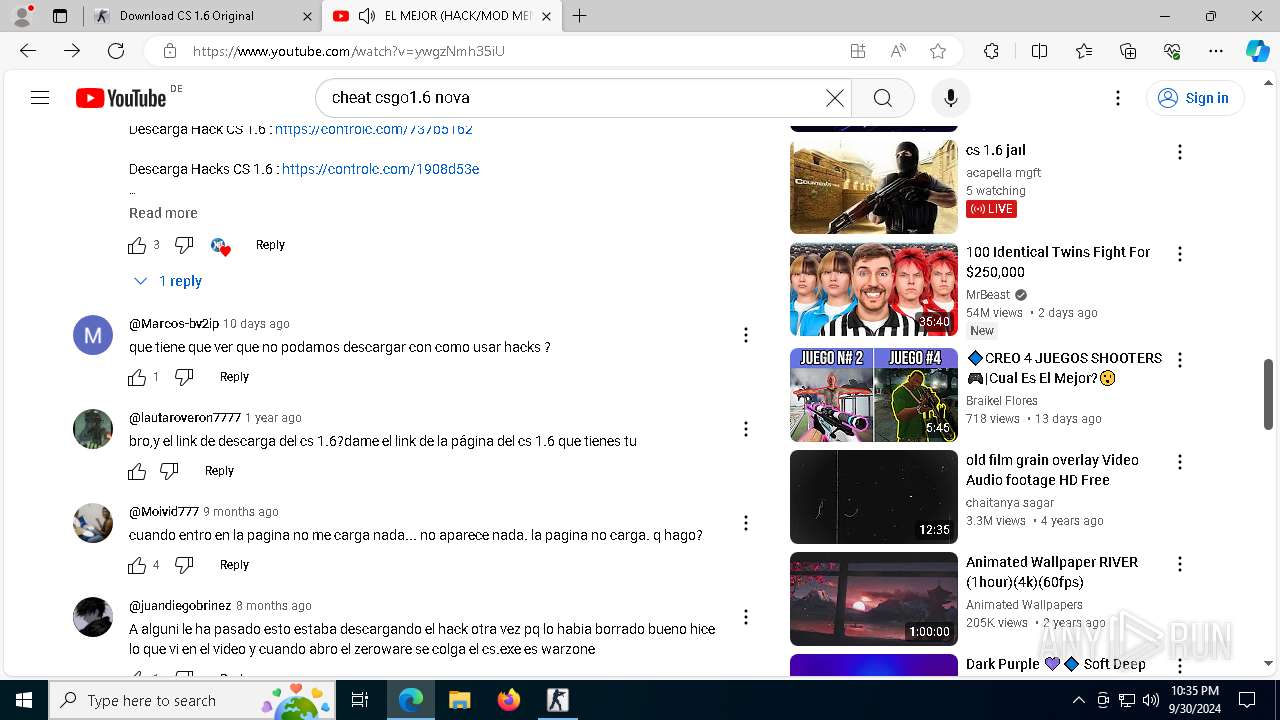This screenshot has width=1280, height=720.
Task: Open Task View on taskbar
Action: [x=360, y=700]
